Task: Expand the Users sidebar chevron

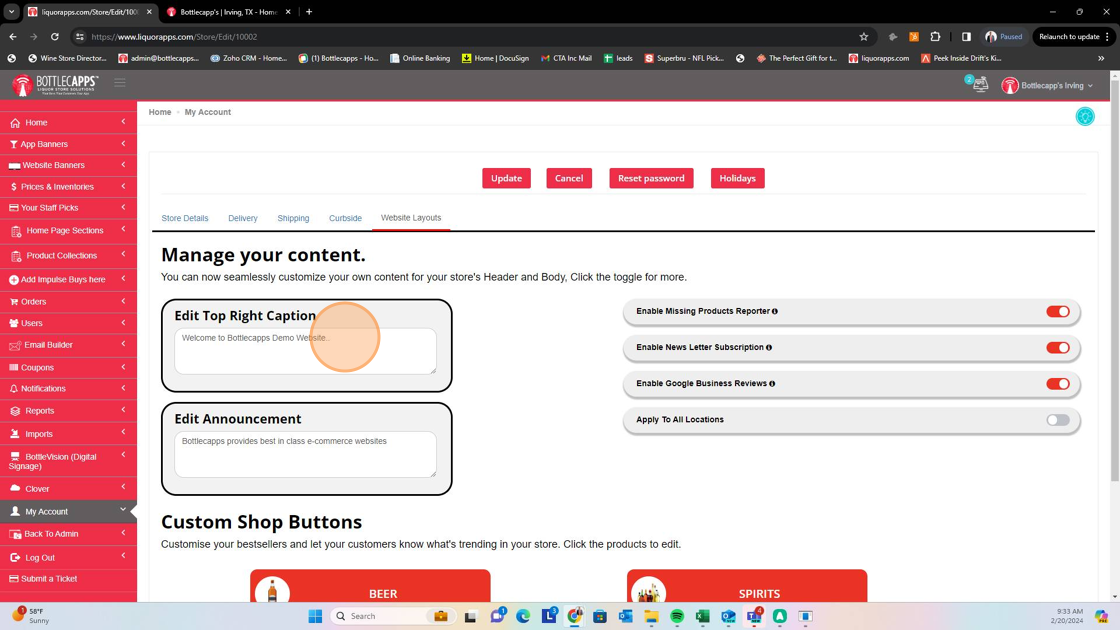Action: coord(124,322)
